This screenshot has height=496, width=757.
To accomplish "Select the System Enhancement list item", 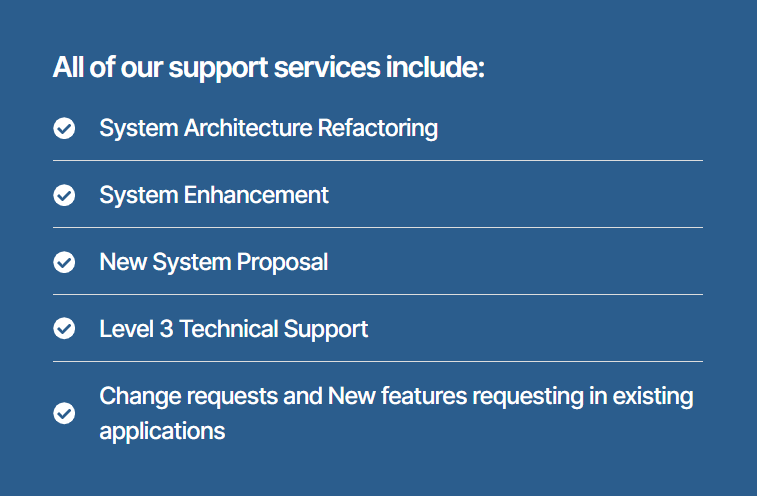I will [x=214, y=196].
